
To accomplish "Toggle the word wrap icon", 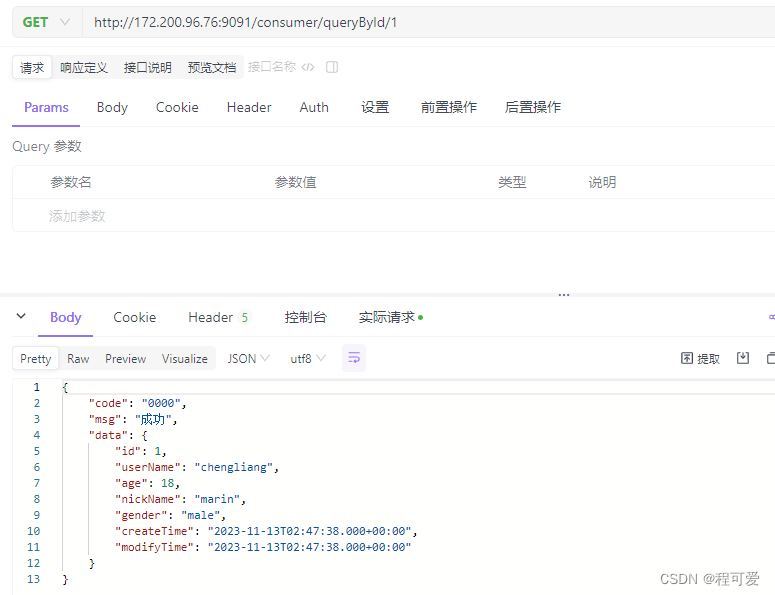I will pyautogui.click(x=354, y=358).
